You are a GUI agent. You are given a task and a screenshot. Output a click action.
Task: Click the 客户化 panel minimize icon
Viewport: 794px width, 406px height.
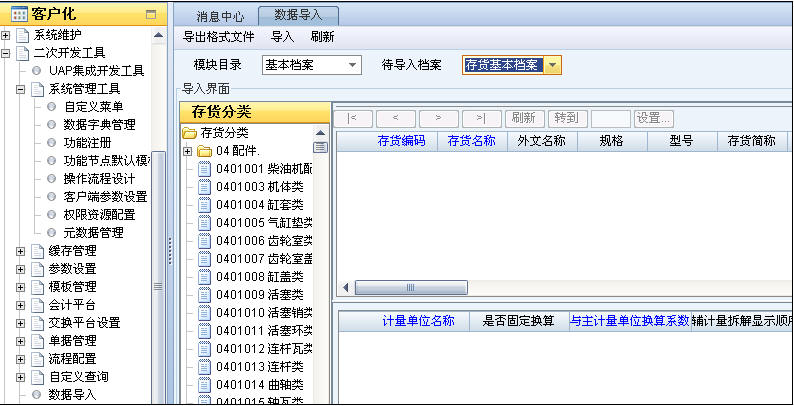tap(150, 14)
